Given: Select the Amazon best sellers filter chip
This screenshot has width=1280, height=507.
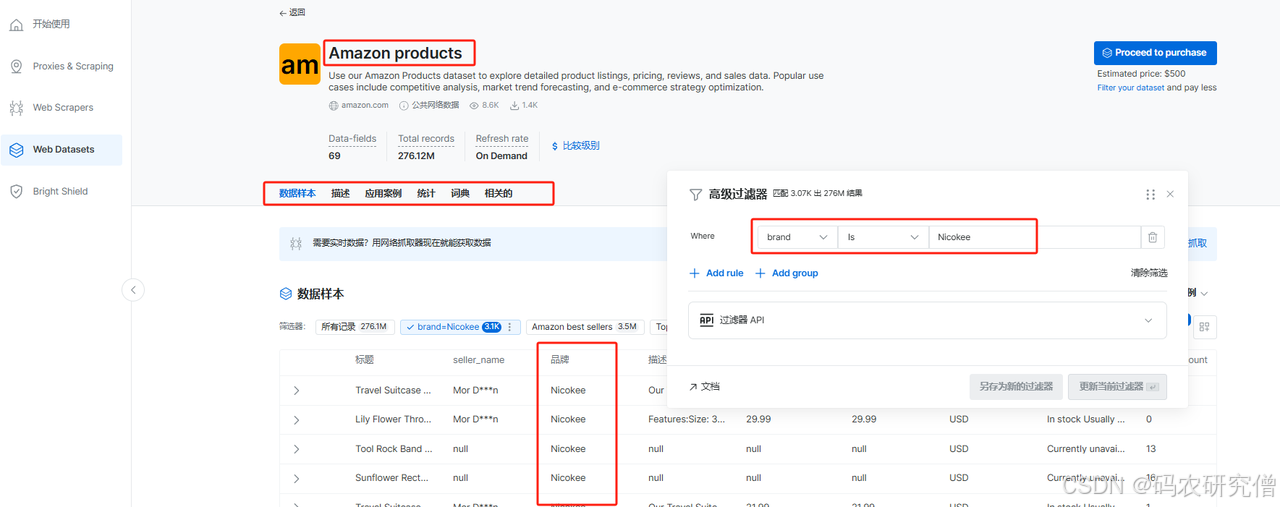Looking at the screenshot, I should point(584,327).
